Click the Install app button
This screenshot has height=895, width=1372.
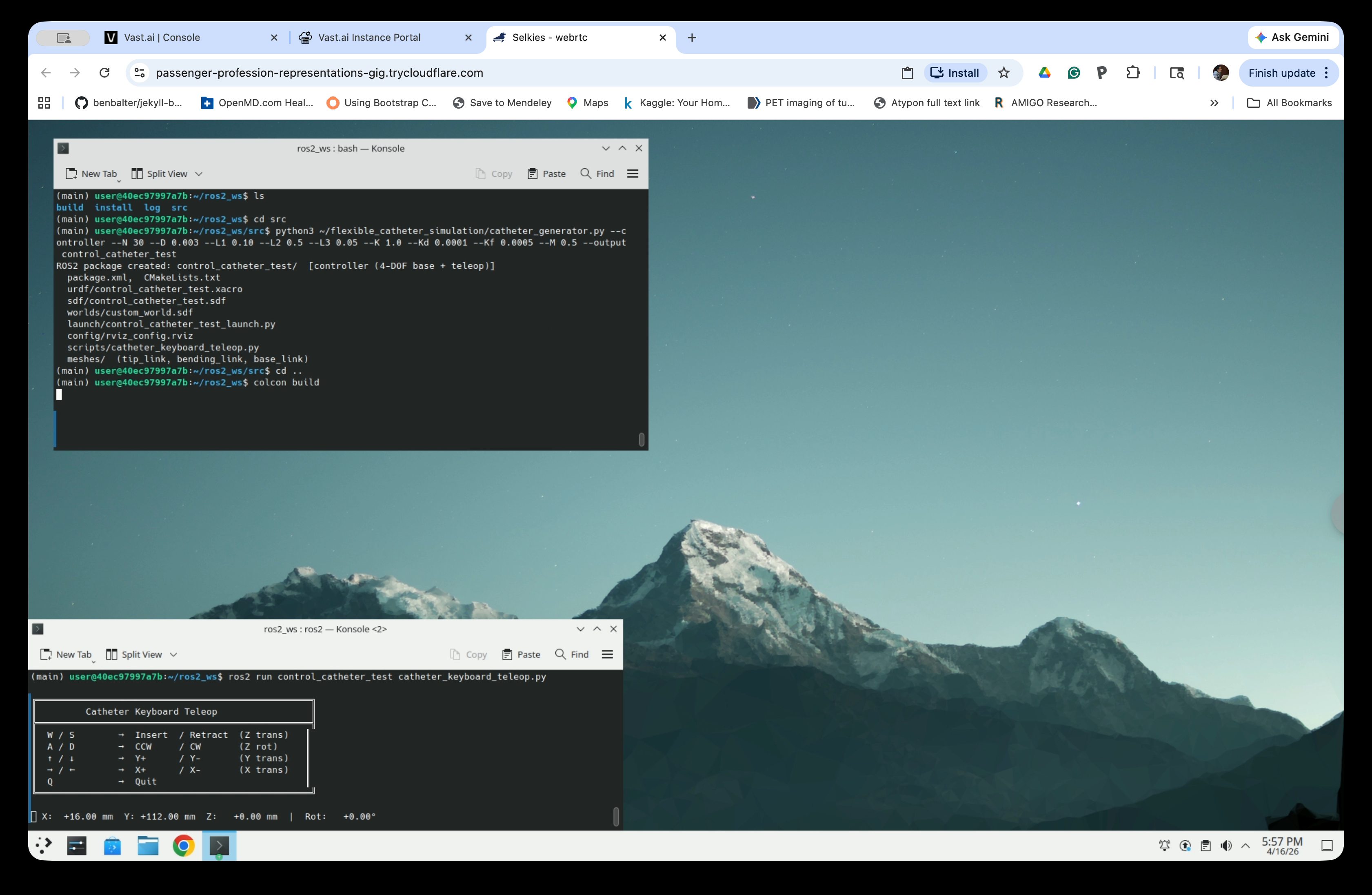tap(955, 73)
